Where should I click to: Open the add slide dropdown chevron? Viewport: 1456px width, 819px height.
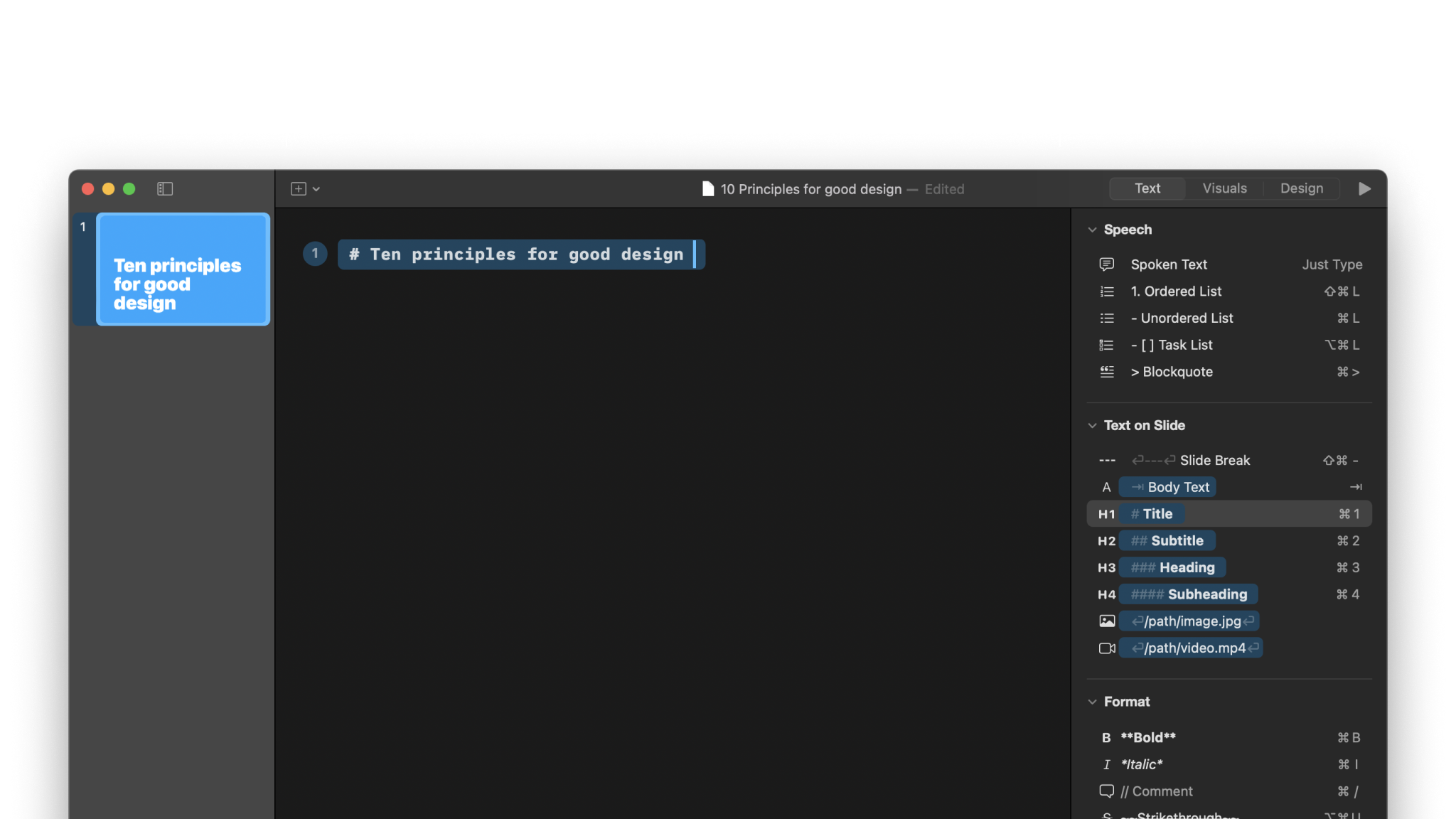316,188
